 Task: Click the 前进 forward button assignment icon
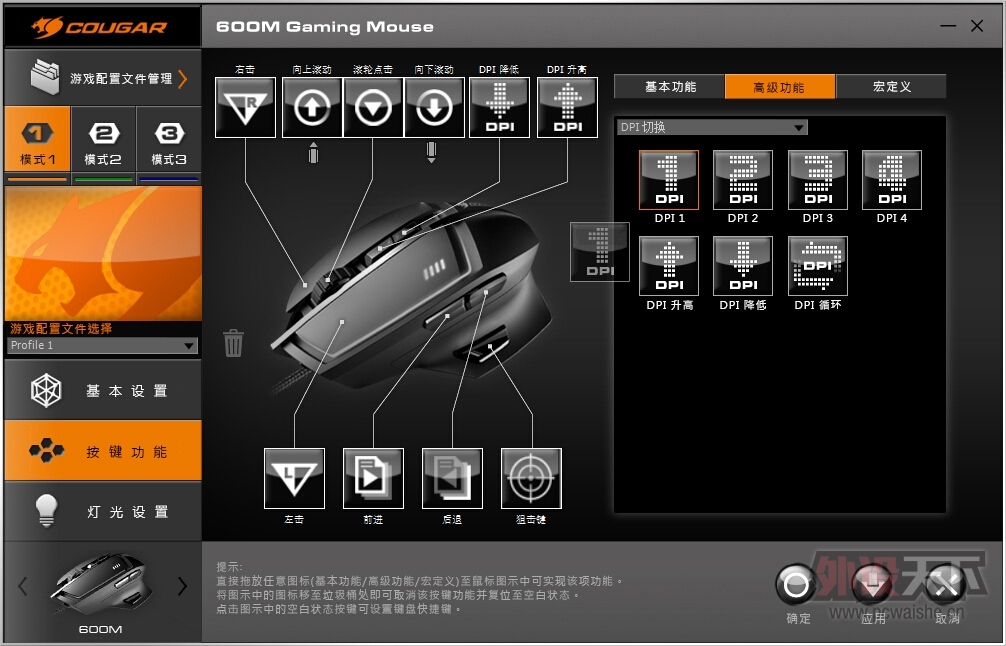pyautogui.click(x=373, y=479)
